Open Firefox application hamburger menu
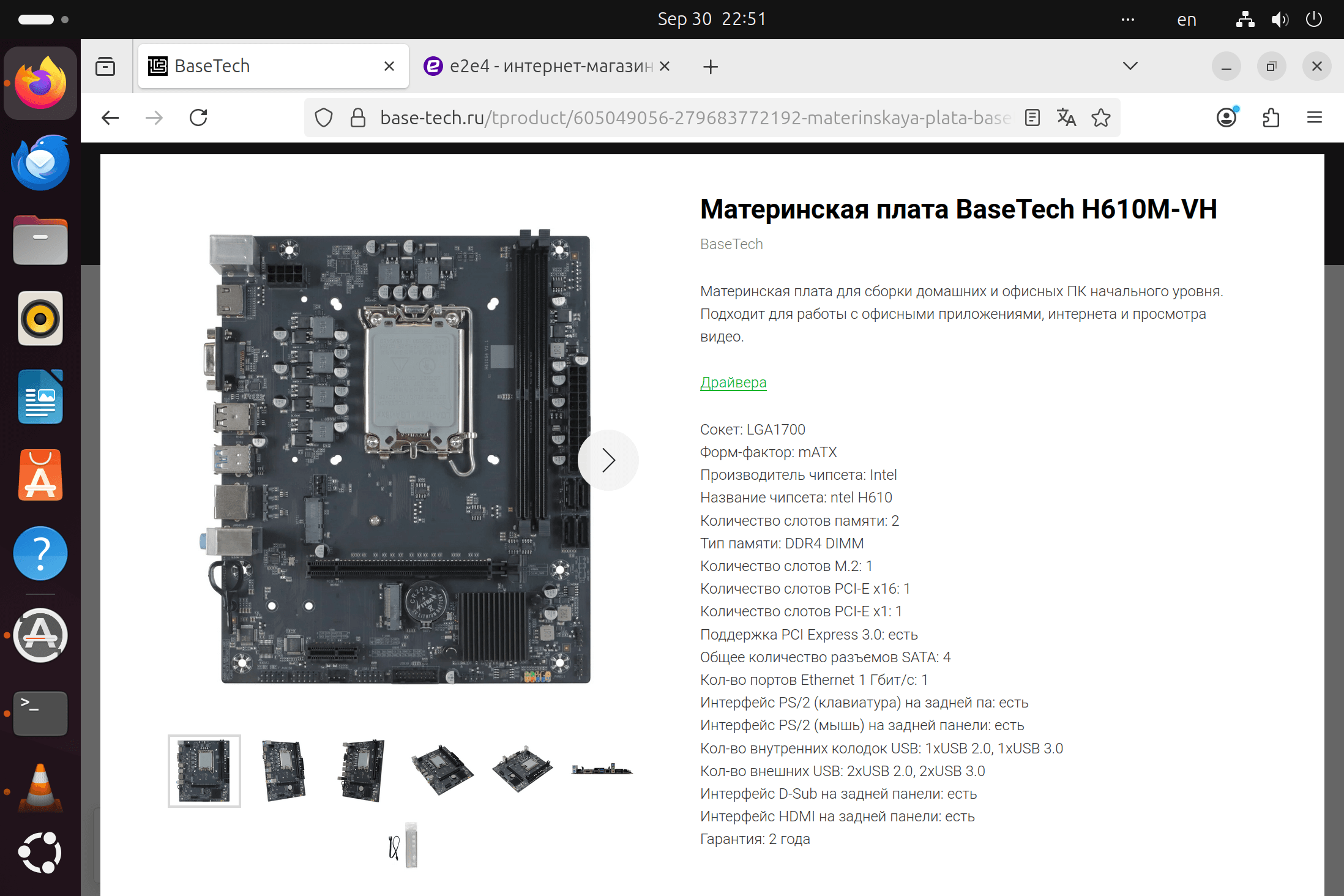 [1314, 118]
